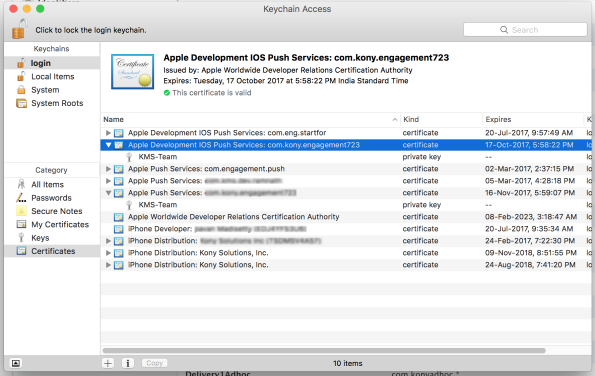Select the login keychain
The width and height of the screenshot is (595, 376).
pyautogui.click(x=52, y=63)
